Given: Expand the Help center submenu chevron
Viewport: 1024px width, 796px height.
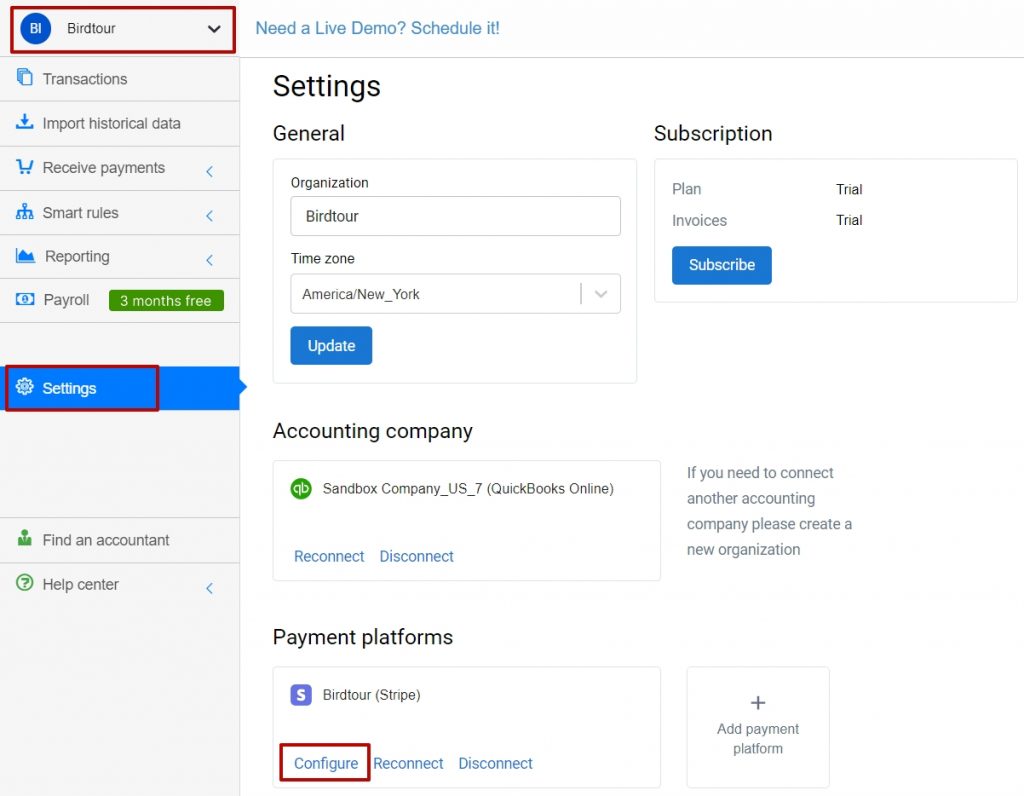Looking at the screenshot, I should coord(210,588).
